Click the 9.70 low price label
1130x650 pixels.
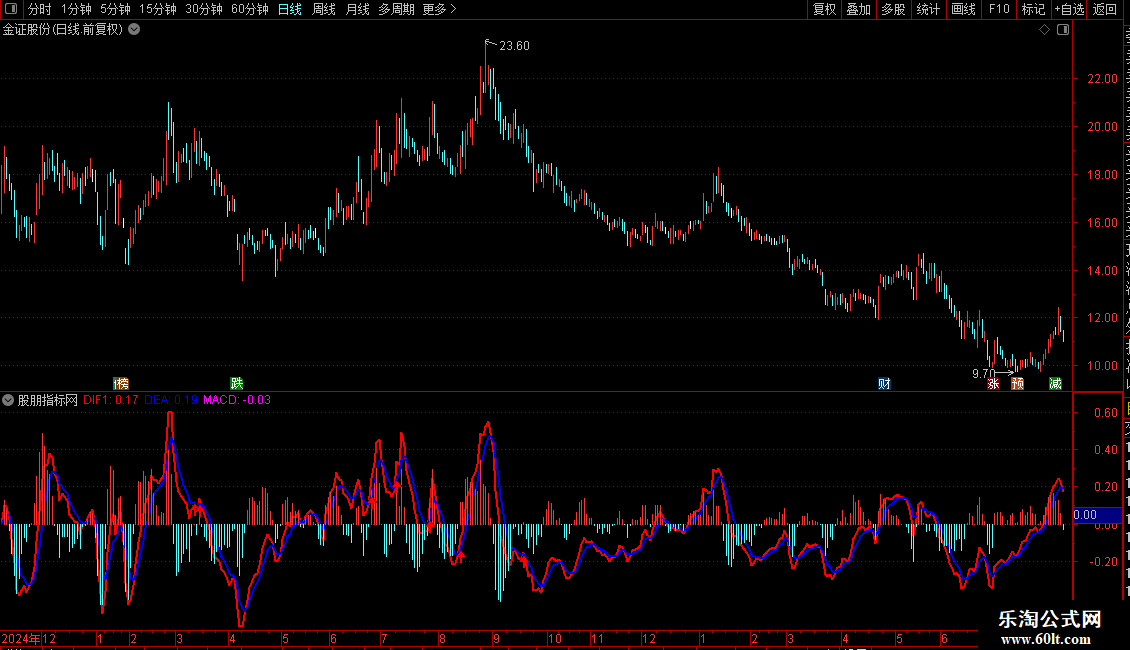pos(983,373)
